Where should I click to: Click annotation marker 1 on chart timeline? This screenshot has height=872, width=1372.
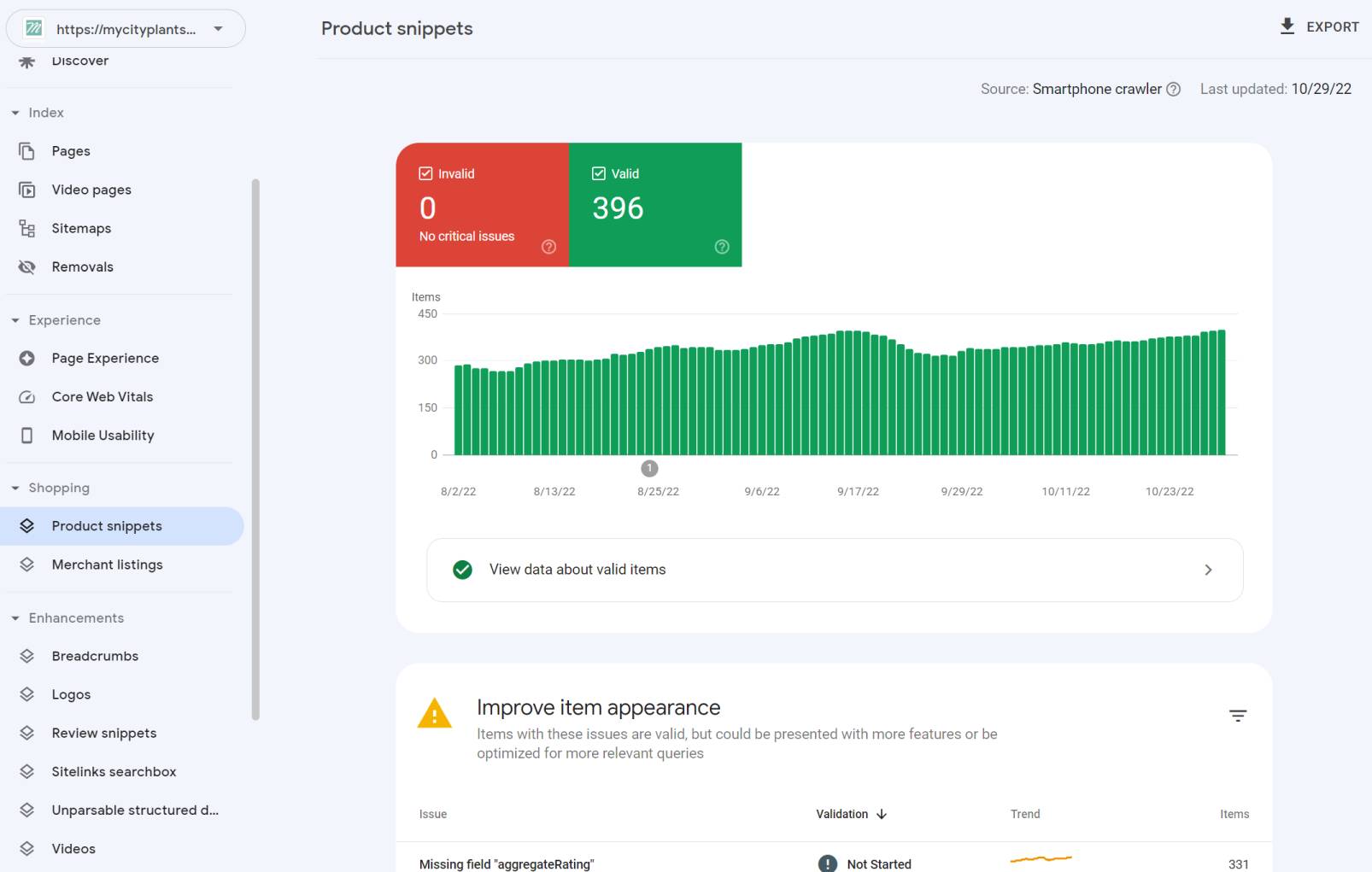point(649,468)
